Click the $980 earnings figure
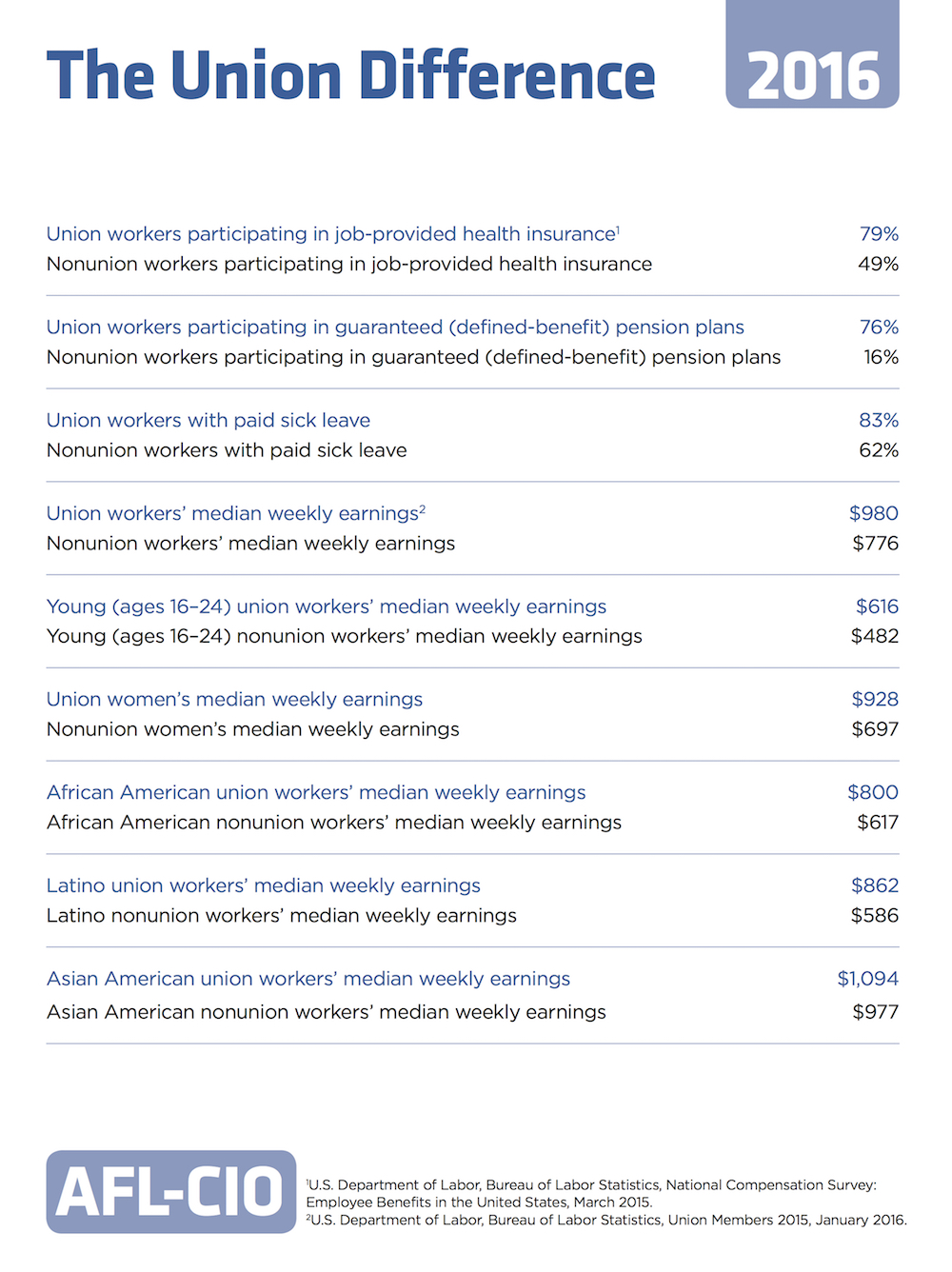952x1272 pixels. pos(874,513)
